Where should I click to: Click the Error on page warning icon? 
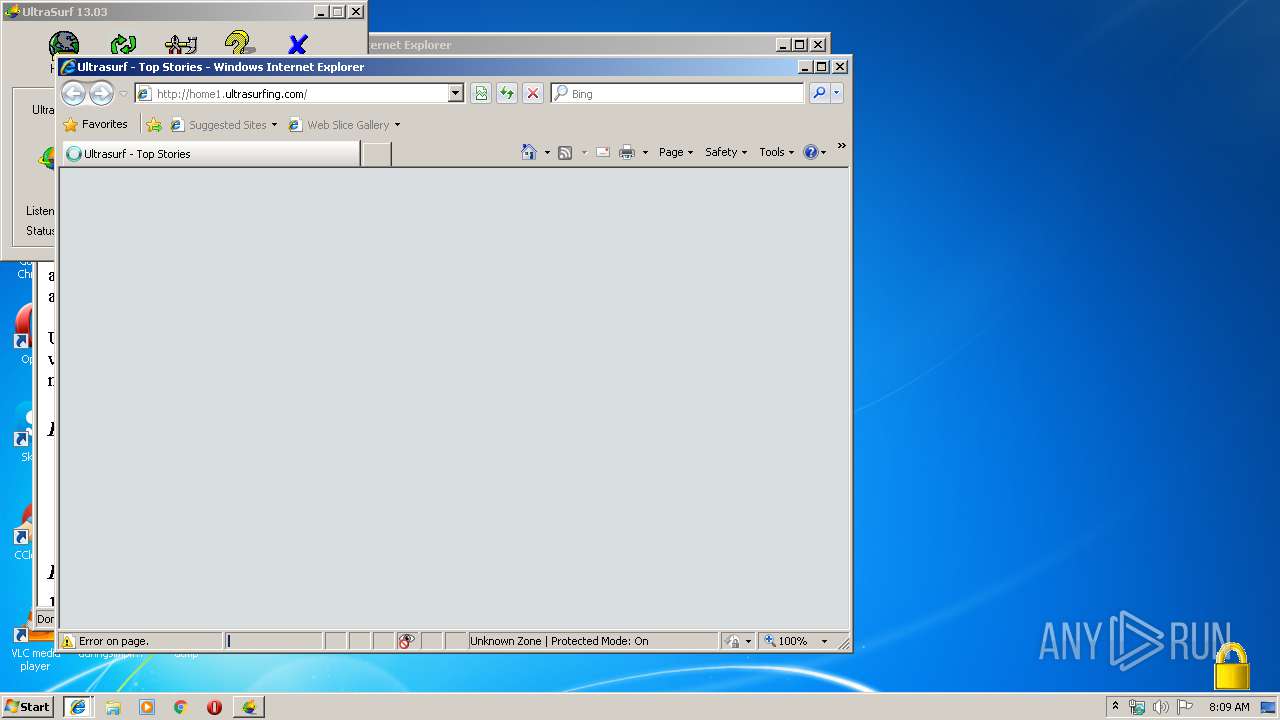pyautogui.click(x=68, y=641)
